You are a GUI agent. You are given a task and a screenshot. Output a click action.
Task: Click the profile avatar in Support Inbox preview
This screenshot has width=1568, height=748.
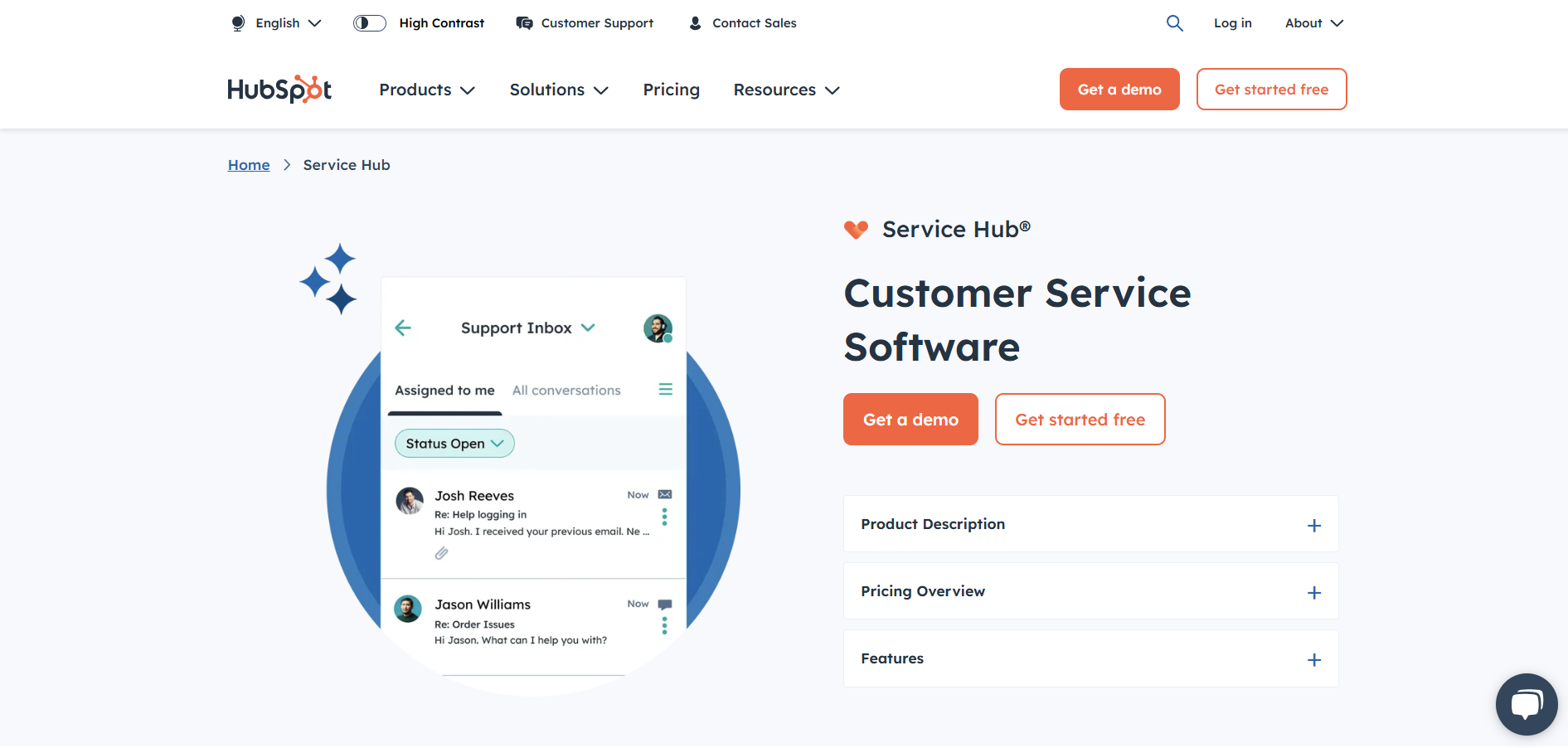(658, 328)
